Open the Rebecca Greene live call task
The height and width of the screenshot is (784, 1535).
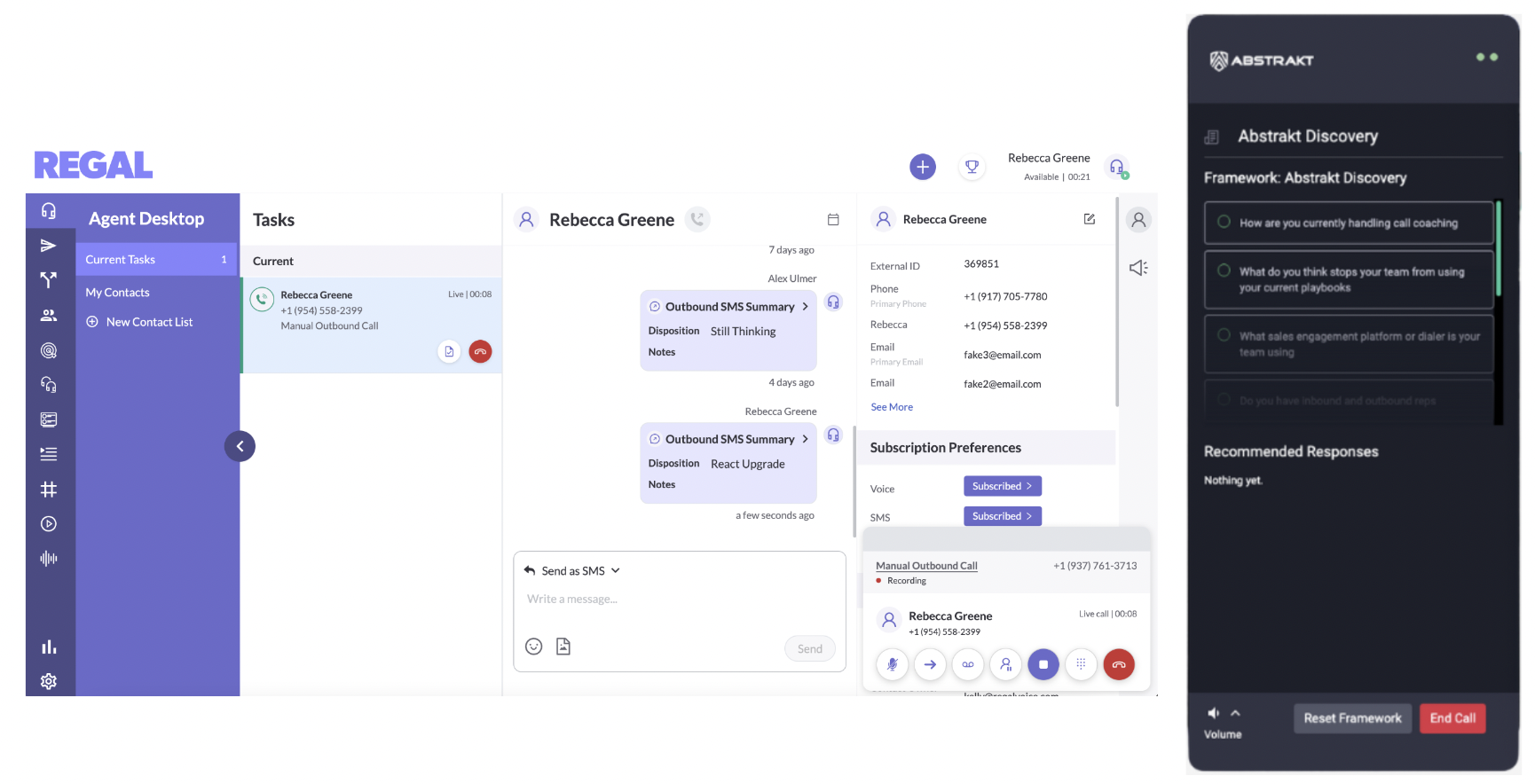(x=372, y=325)
